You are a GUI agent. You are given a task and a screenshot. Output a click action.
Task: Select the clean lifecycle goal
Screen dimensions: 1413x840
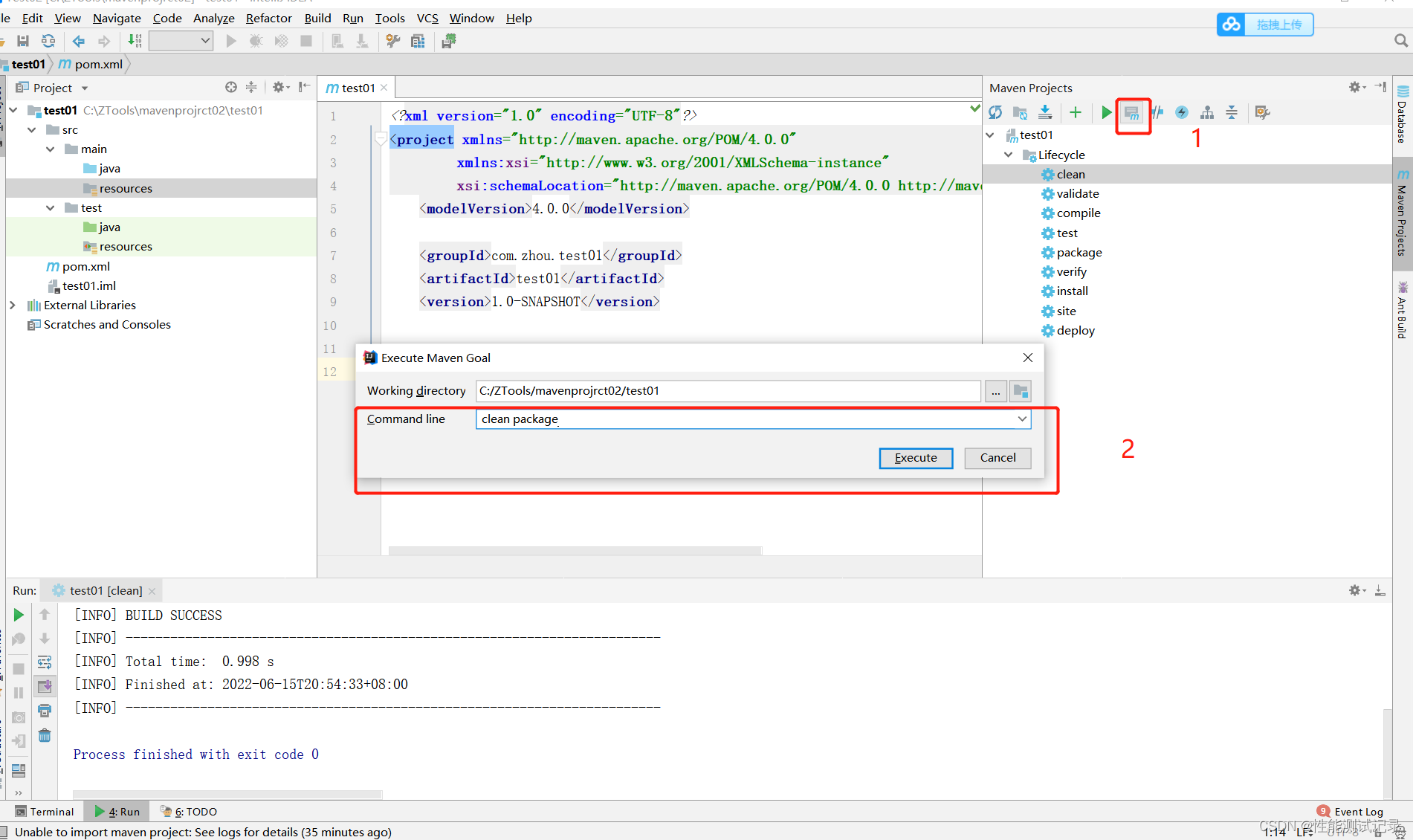[1070, 174]
